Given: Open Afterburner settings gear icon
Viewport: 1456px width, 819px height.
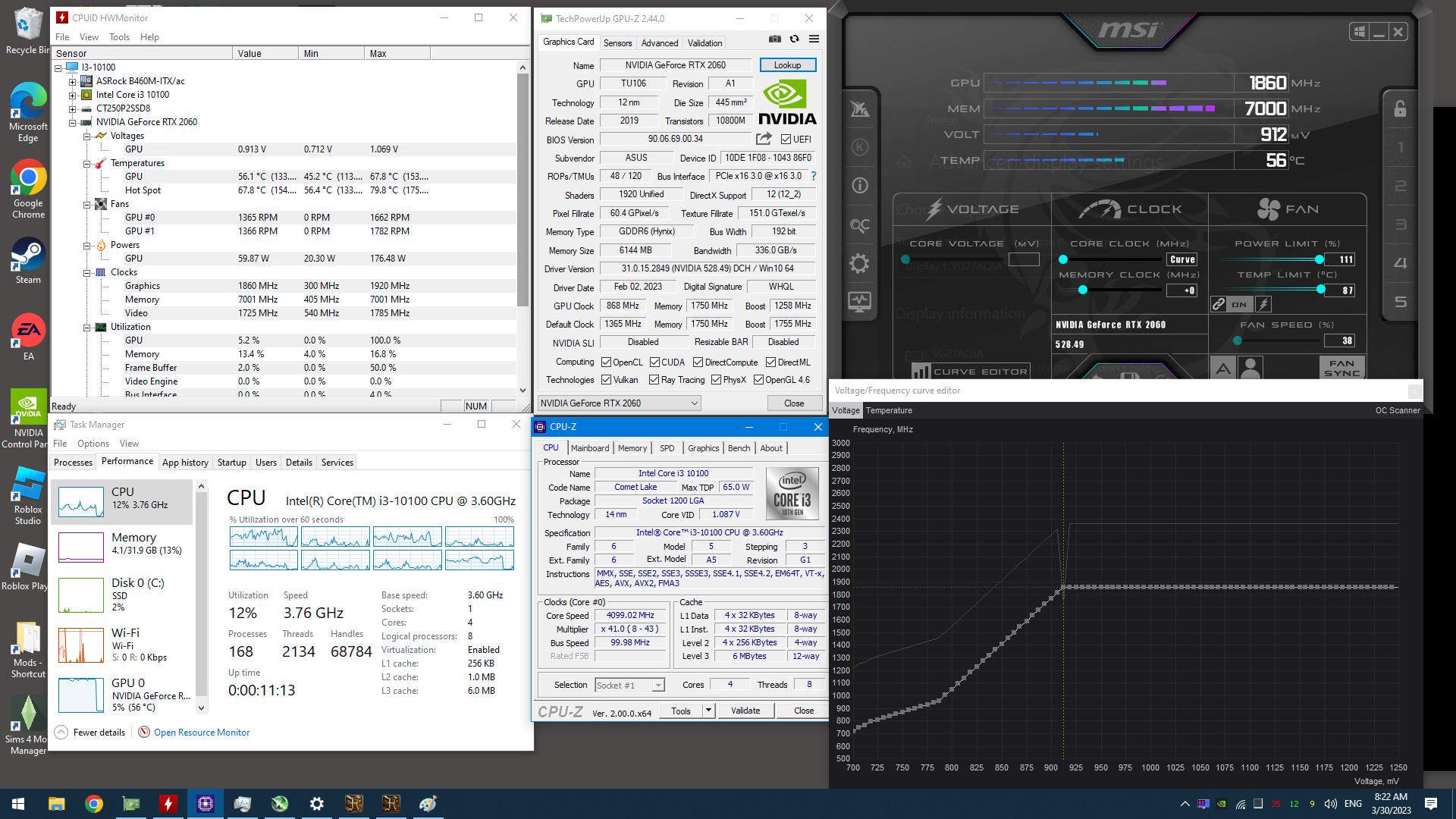Looking at the screenshot, I should (860, 264).
